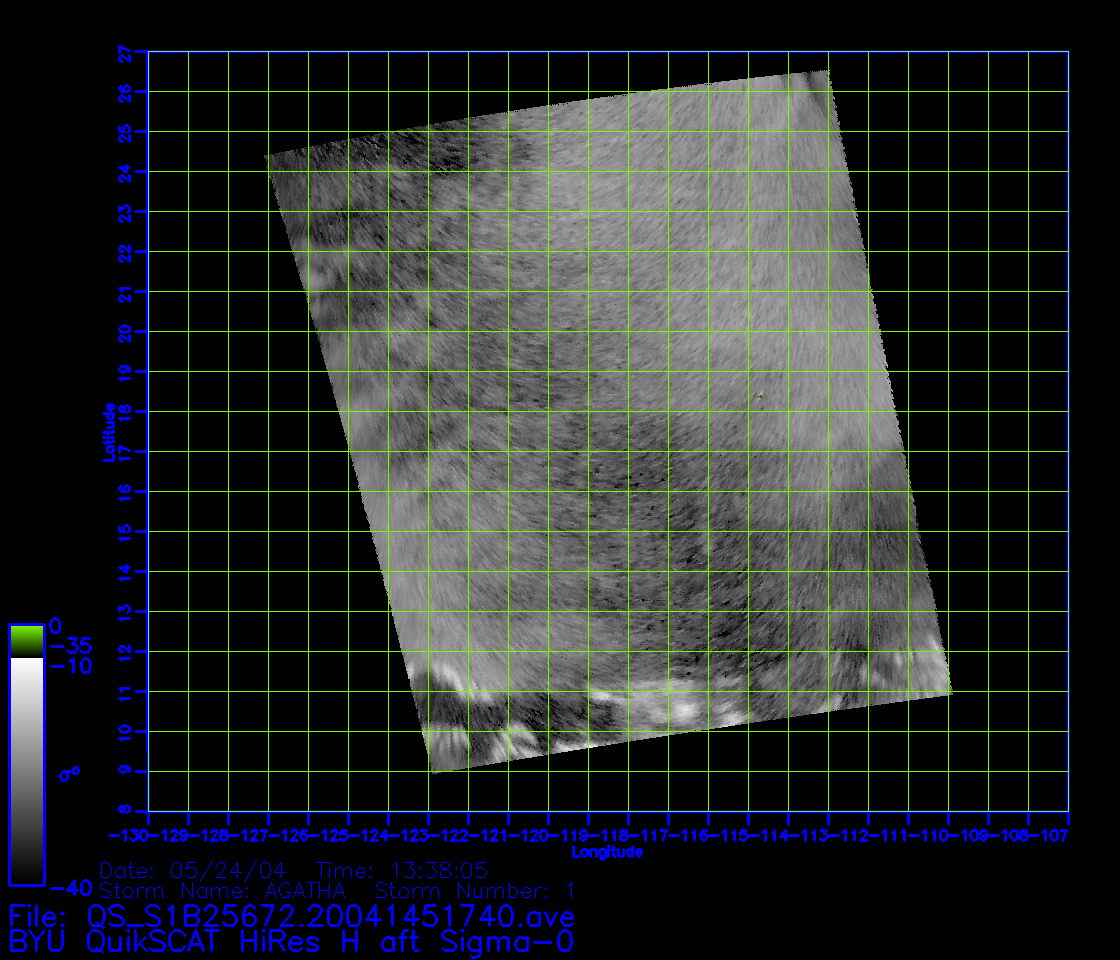Select the -10 color bar label
The image size is (1120, 960).
[70, 666]
